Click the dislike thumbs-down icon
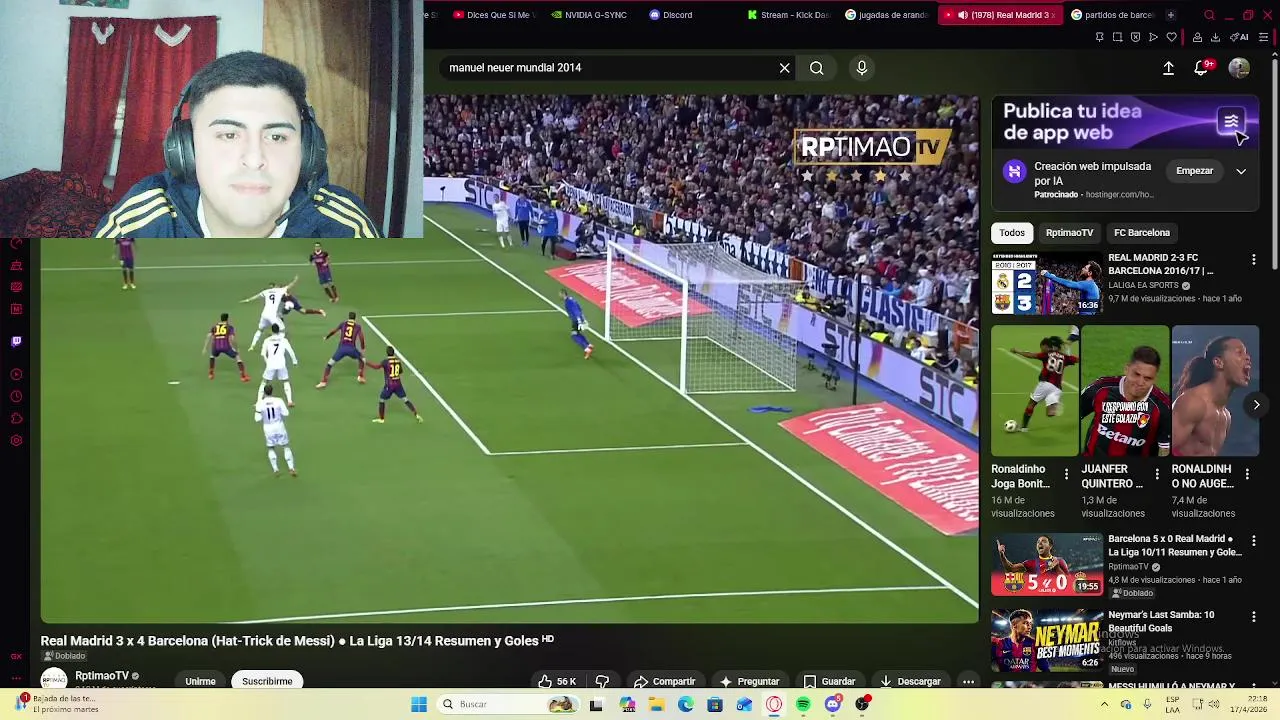 coord(602,681)
